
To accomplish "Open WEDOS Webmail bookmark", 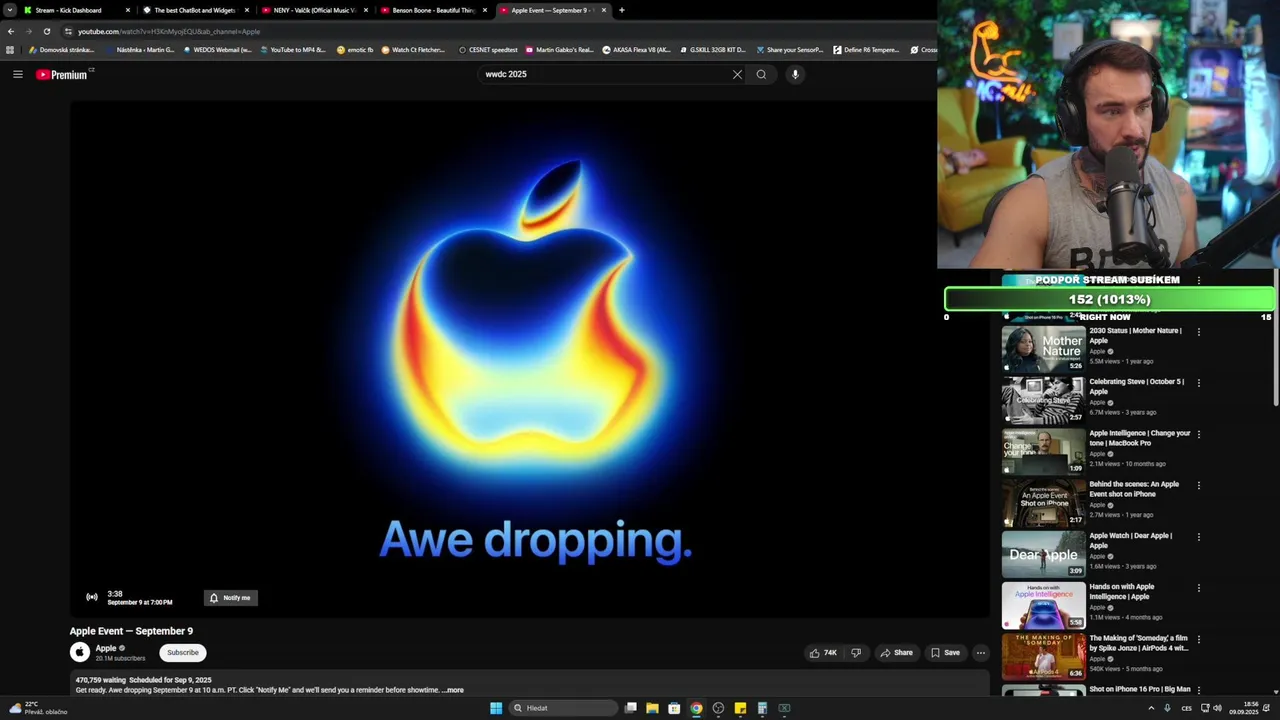I will point(218,50).
